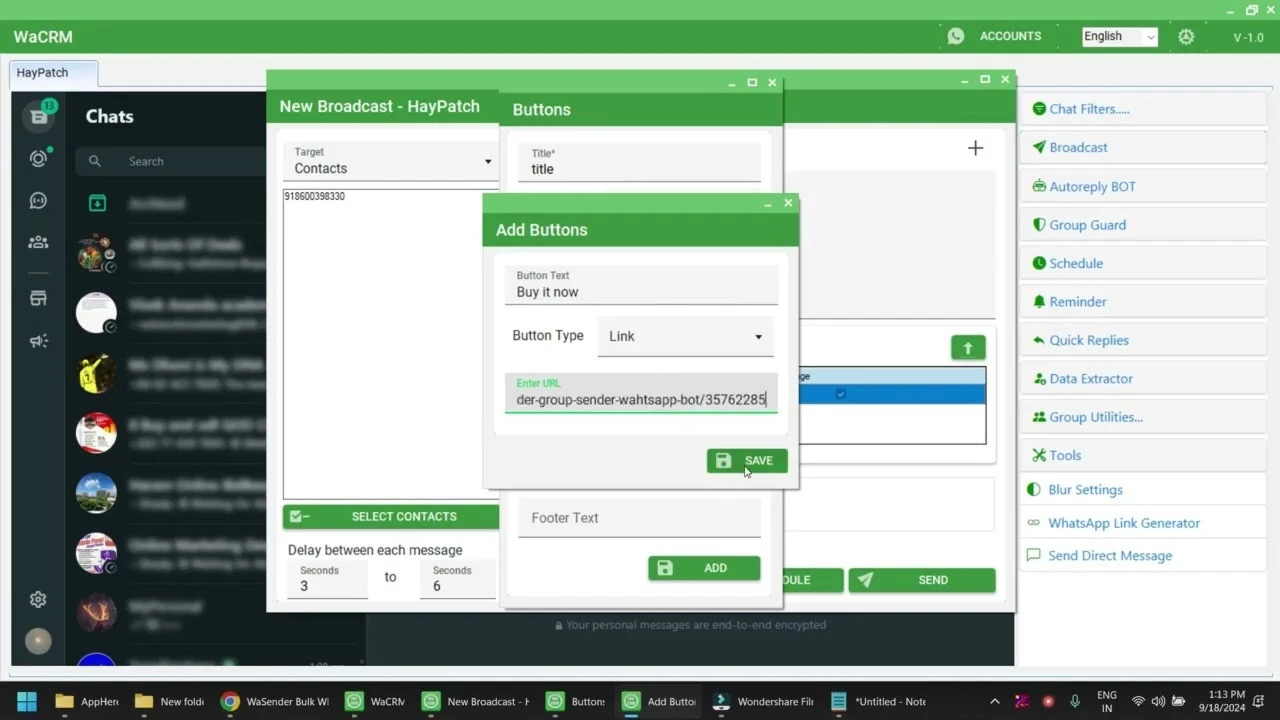Screen dimensions: 1280x720
Task: Click the volume tray icon
Action: point(1158,701)
